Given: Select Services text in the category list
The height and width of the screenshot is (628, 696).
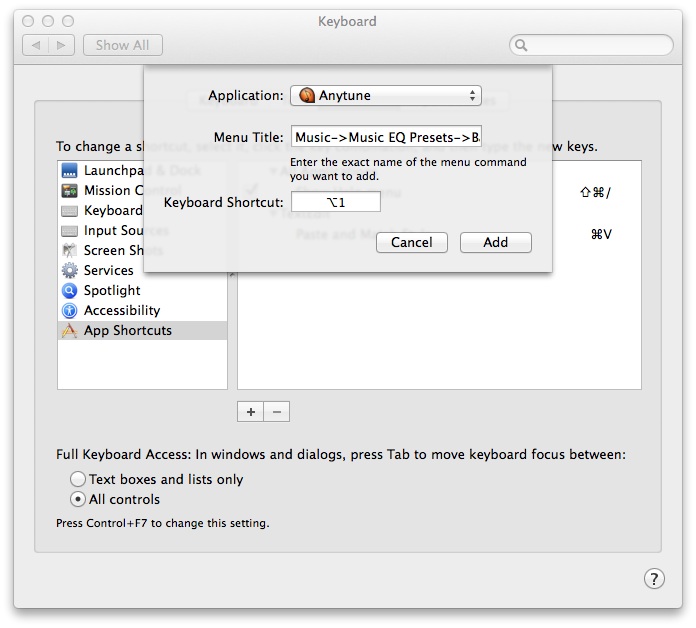Looking at the screenshot, I should pyautogui.click(x=109, y=270).
